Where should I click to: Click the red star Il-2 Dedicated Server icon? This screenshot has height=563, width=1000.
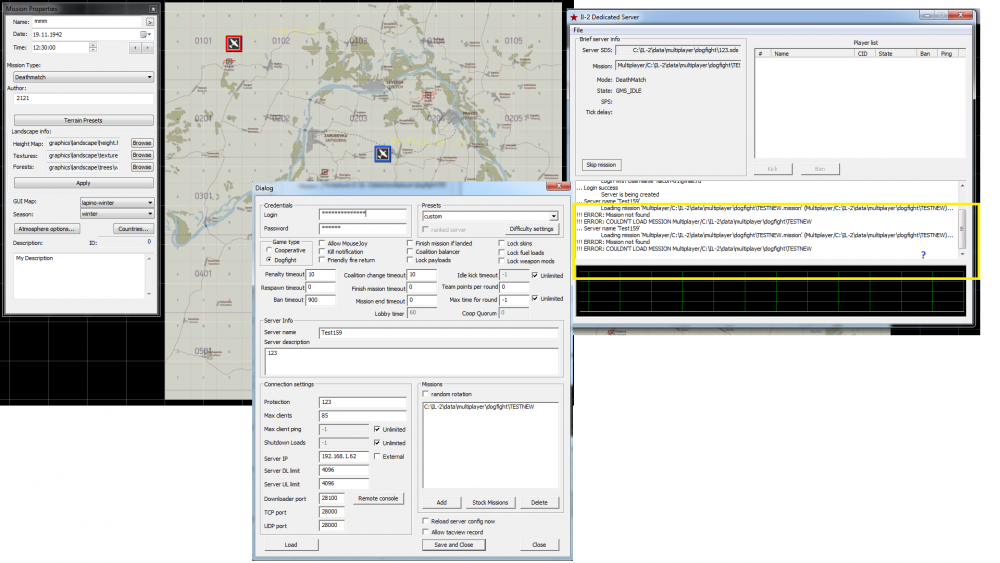(x=573, y=17)
